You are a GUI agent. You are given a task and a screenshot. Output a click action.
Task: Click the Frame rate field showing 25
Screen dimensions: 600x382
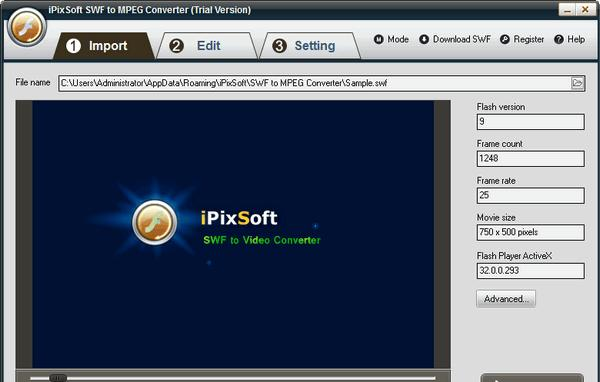530,195
